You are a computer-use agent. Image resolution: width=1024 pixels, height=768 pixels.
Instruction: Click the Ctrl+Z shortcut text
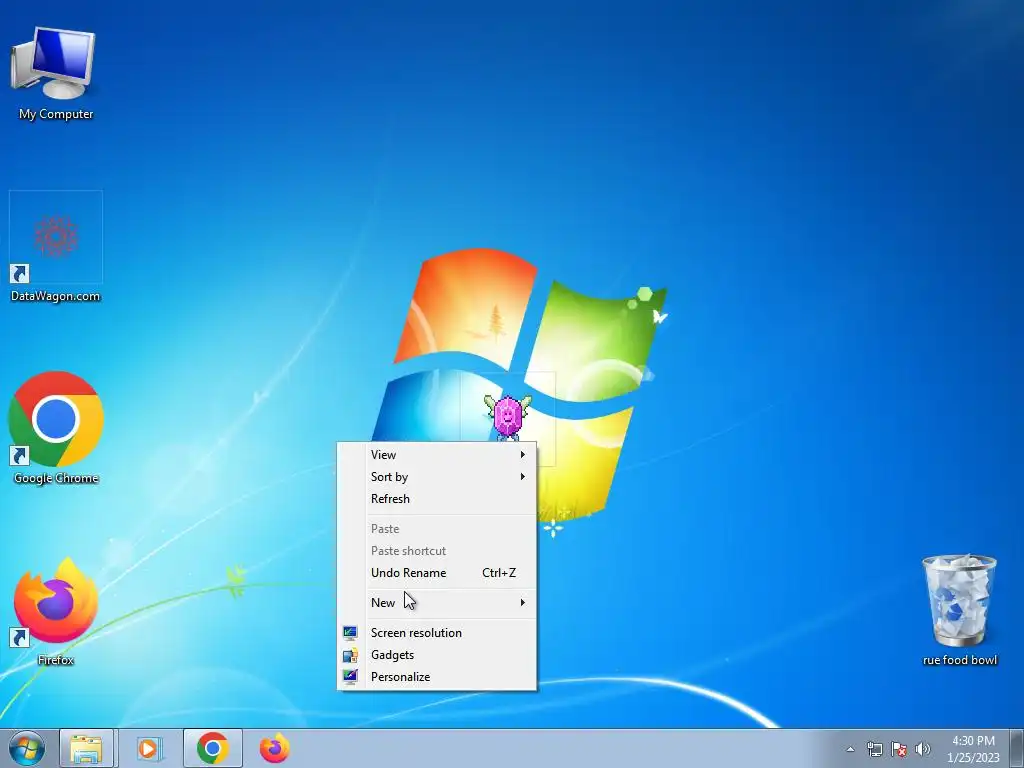pyautogui.click(x=499, y=573)
